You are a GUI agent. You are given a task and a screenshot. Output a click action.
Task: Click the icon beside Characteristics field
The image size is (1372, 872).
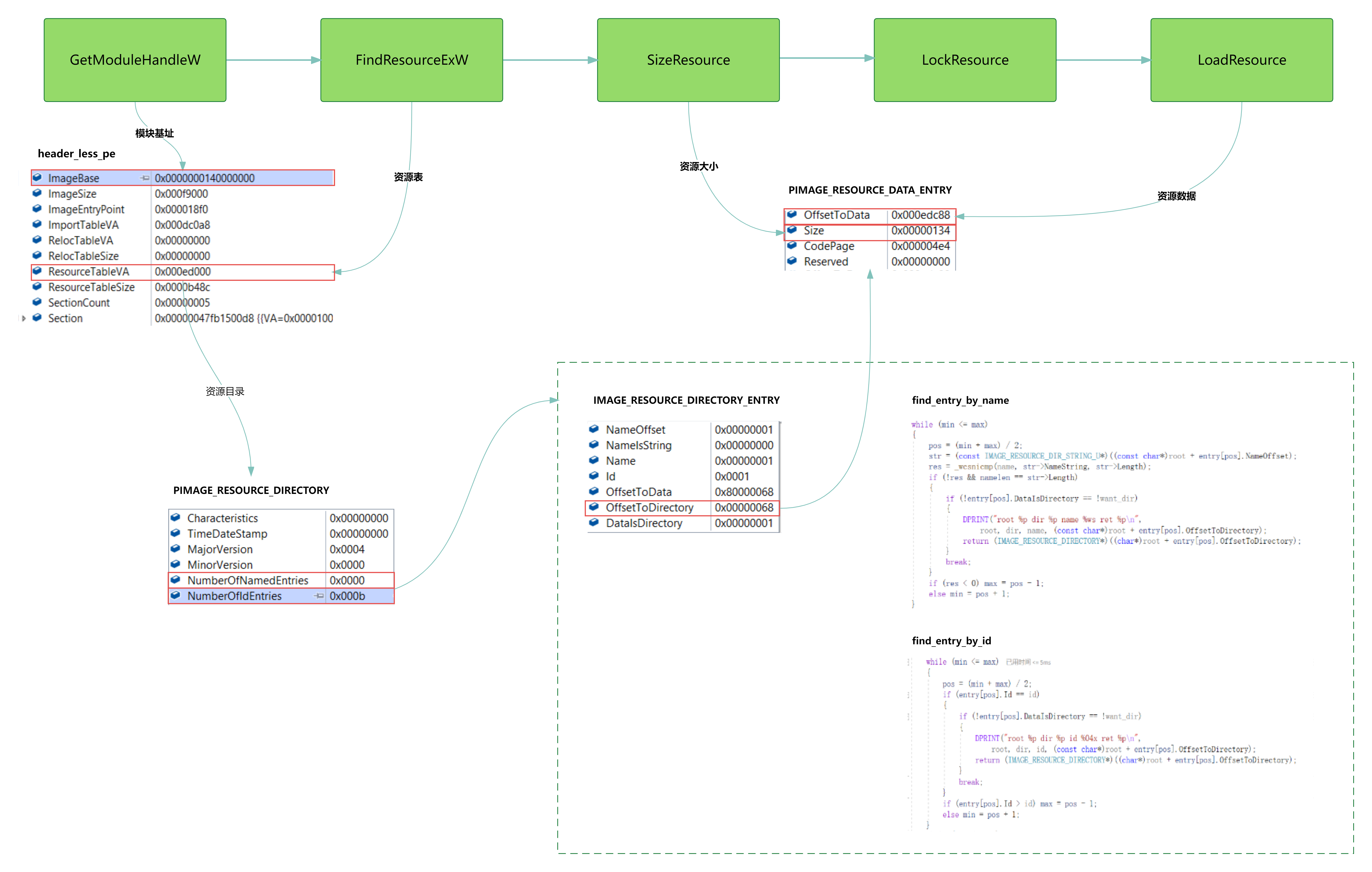tap(175, 518)
